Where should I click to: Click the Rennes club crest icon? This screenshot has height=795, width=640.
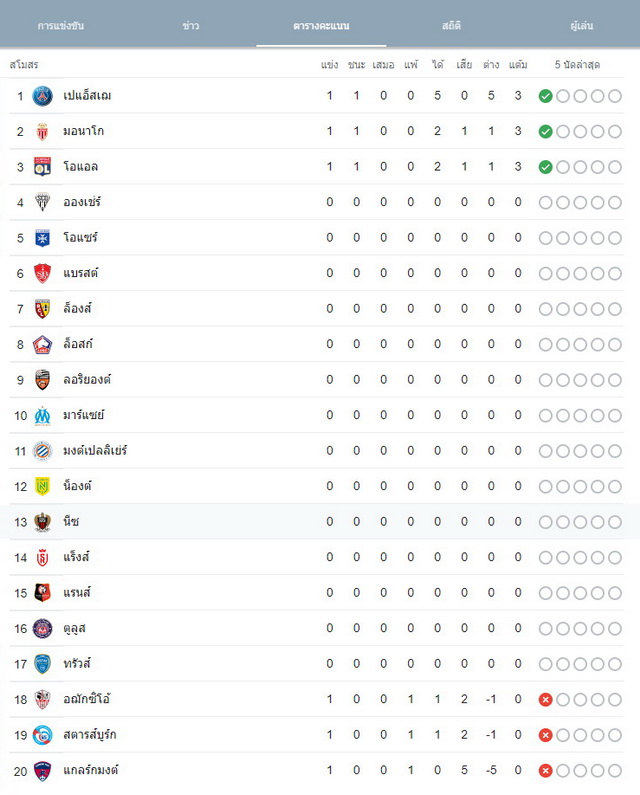click(43, 593)
